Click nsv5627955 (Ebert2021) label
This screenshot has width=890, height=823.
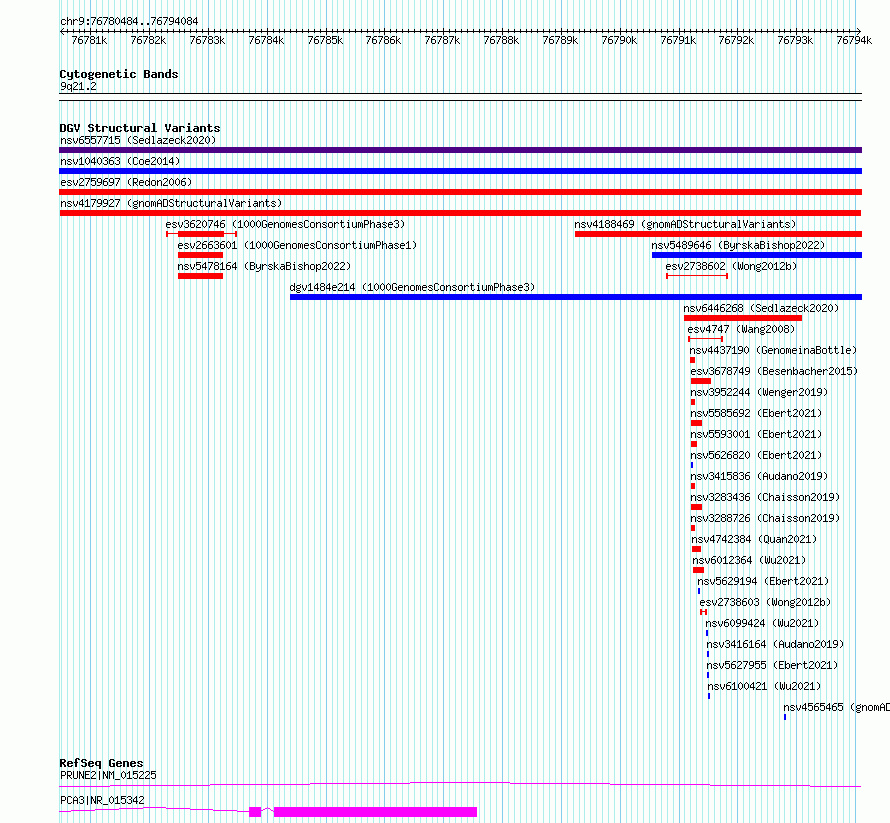(x=772, y=665)
